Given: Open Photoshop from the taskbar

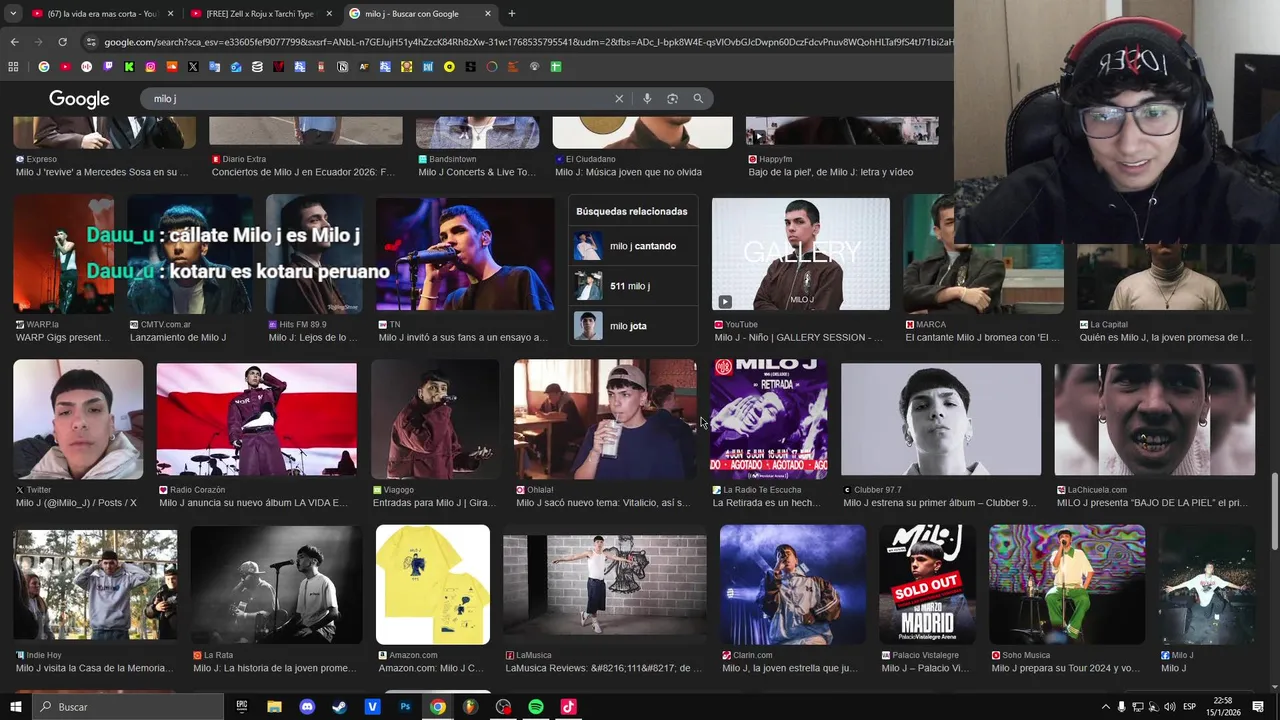Looking at the screenshot, I should 405,707.
